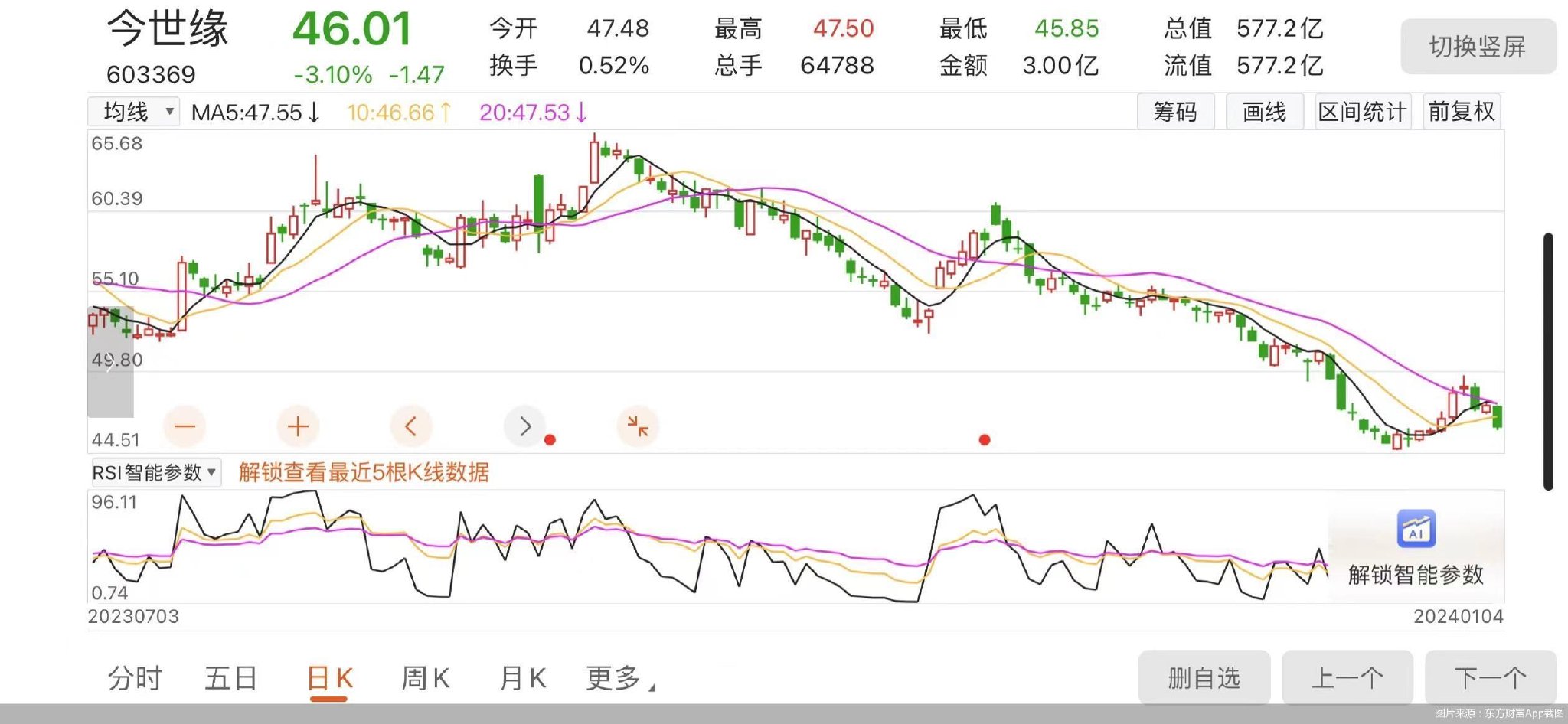This screenshot has height=724, width=1568.
Task: Go to previous stock with 上一个
Action: point(1347,677)
